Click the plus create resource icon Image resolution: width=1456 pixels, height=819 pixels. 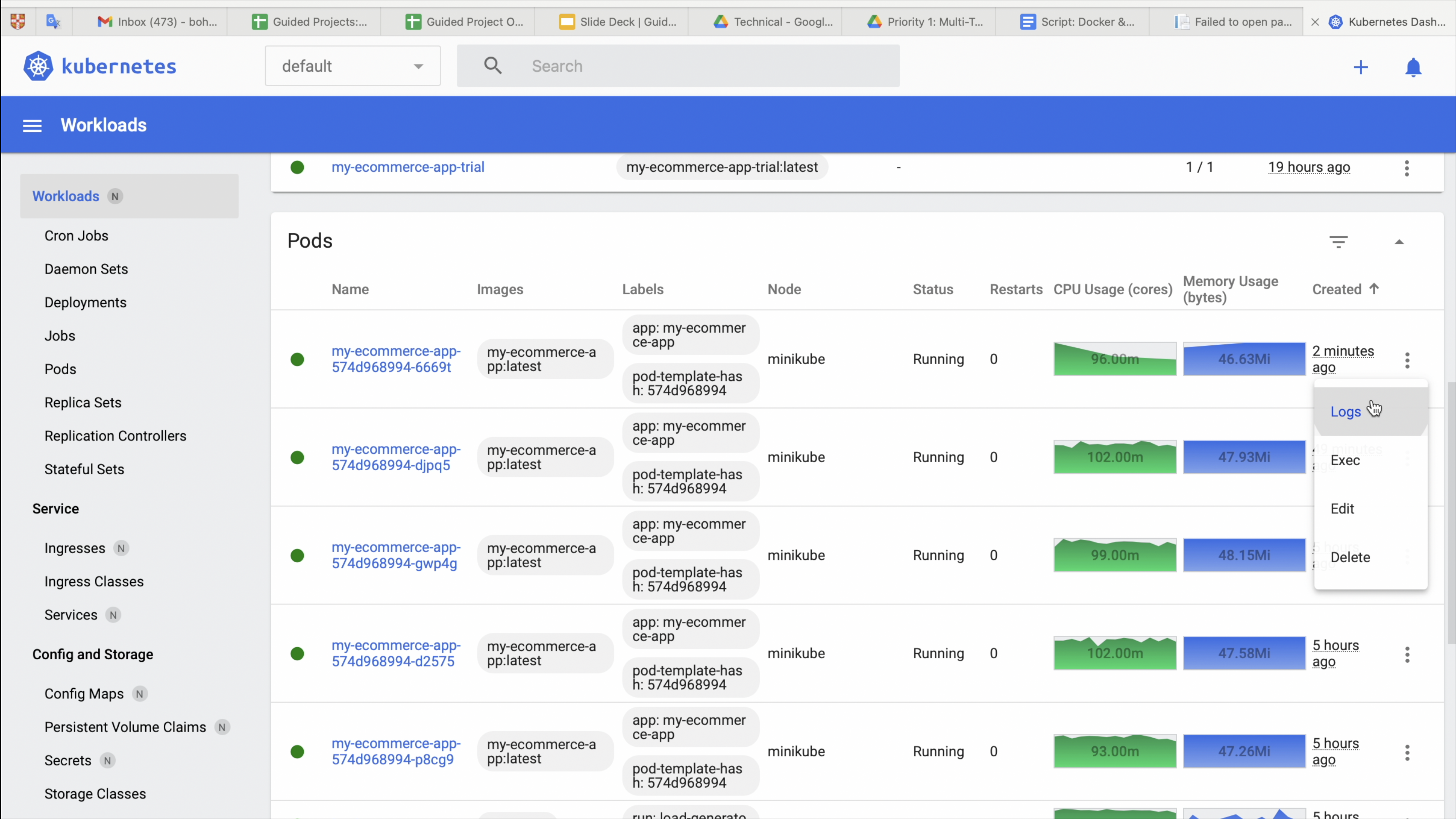[x=1360, y=67]
